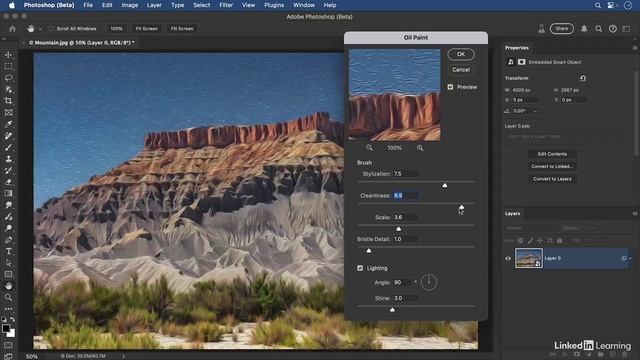Select the Lasso tool
Viewport: 640px width, 360px height.
tap(9, 78)
